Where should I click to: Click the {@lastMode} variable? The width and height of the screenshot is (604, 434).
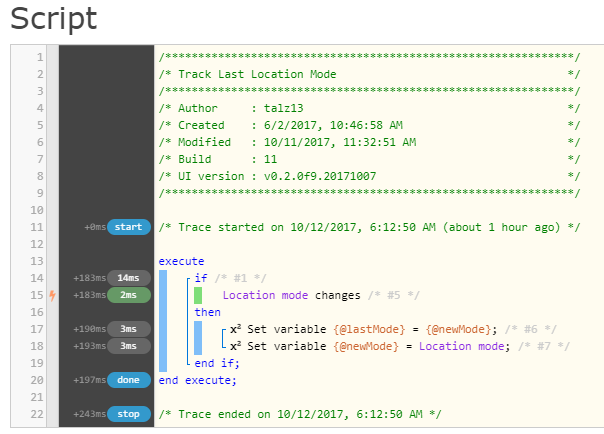coord(369,329)
